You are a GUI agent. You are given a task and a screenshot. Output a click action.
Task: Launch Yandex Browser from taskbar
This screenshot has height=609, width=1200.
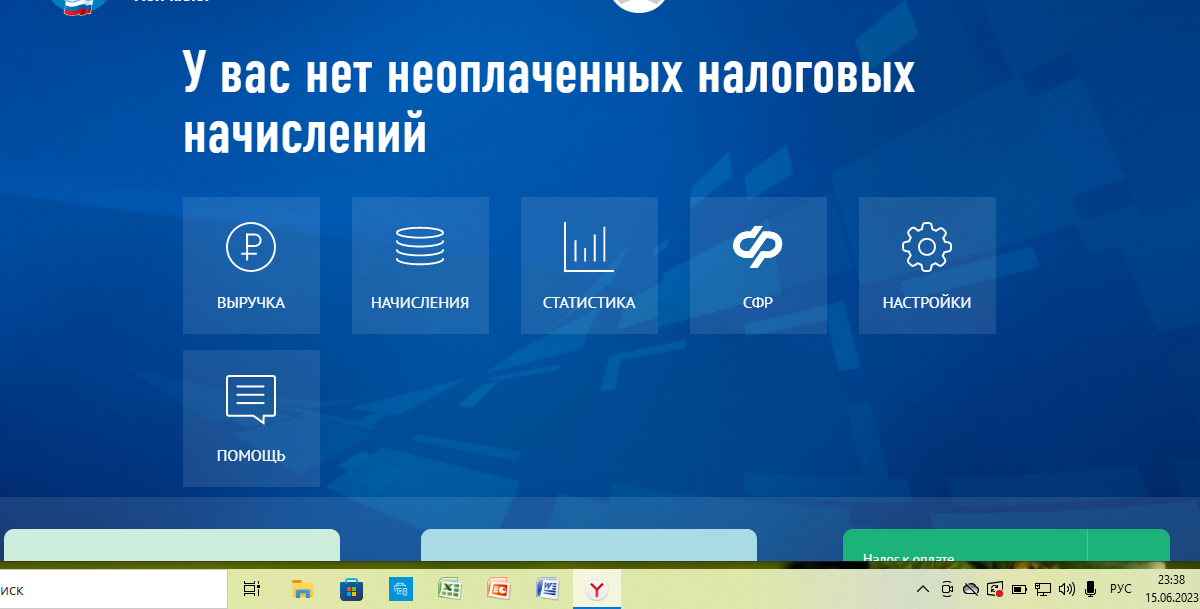(597, 590)
